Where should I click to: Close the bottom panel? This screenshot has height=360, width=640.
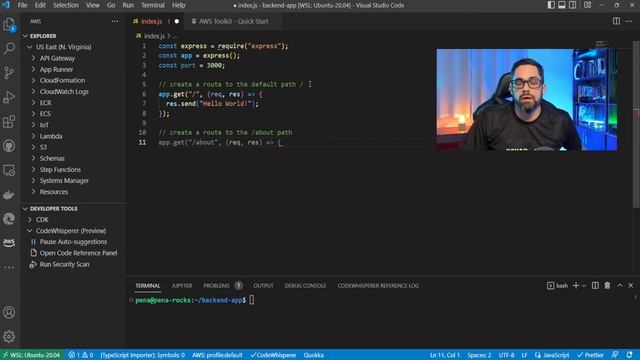[x=631, y=286]
